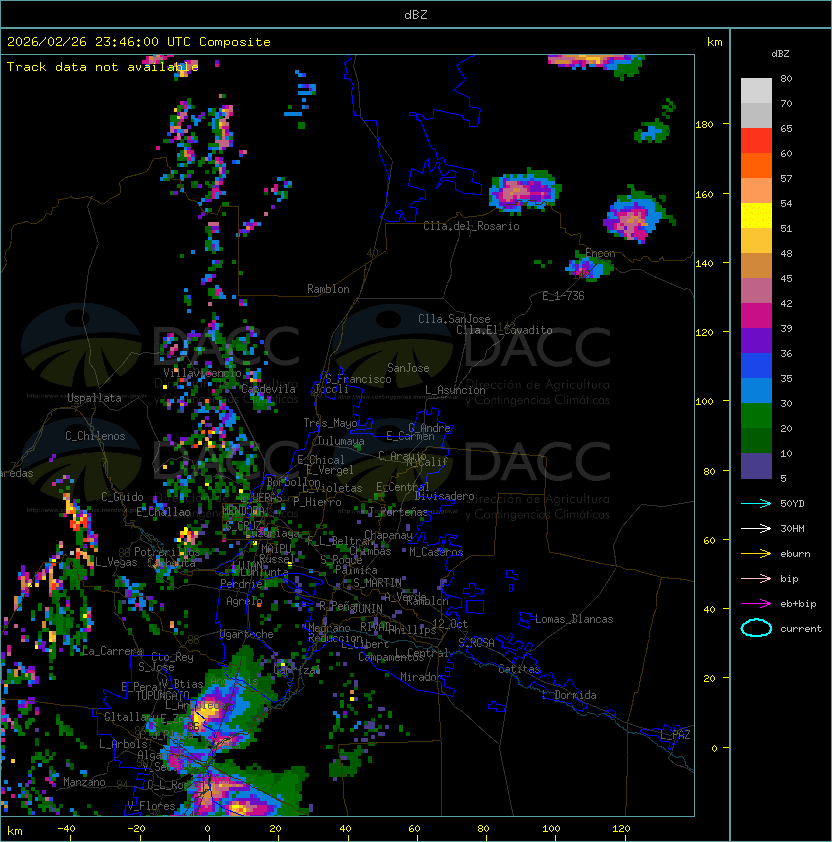Click the '160' km tick on the vertical axis
Viewport: 832px width, 842px height.
click(704, 194)
